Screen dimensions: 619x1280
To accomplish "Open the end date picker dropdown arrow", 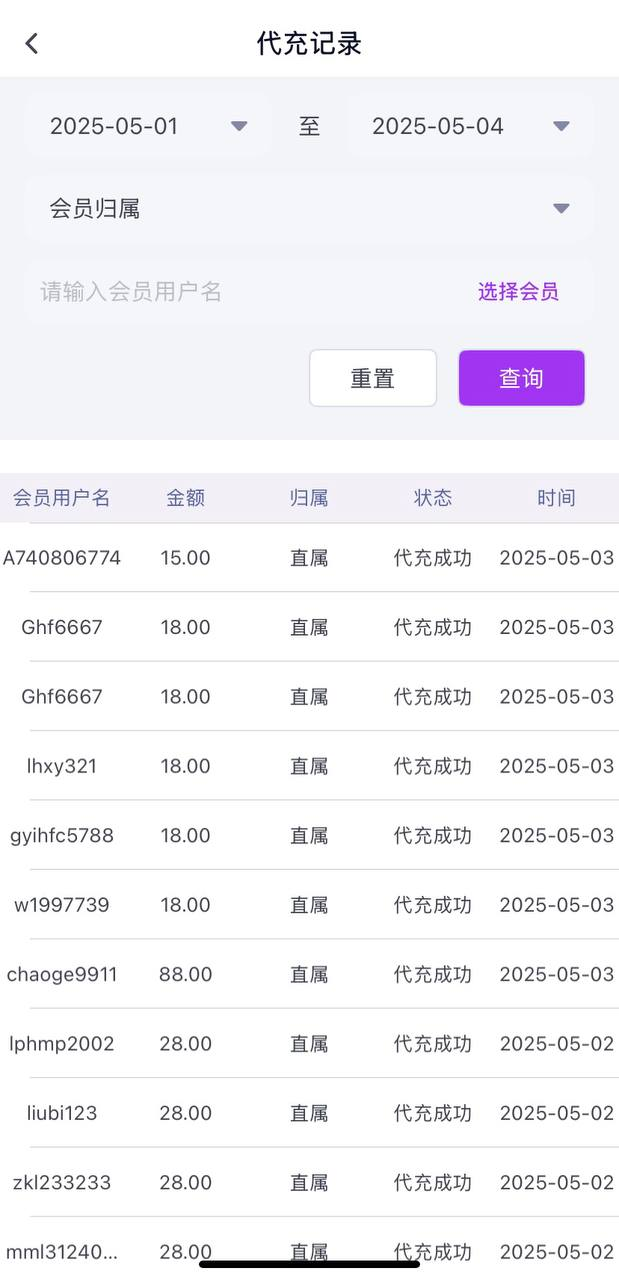I will [563, 126].
